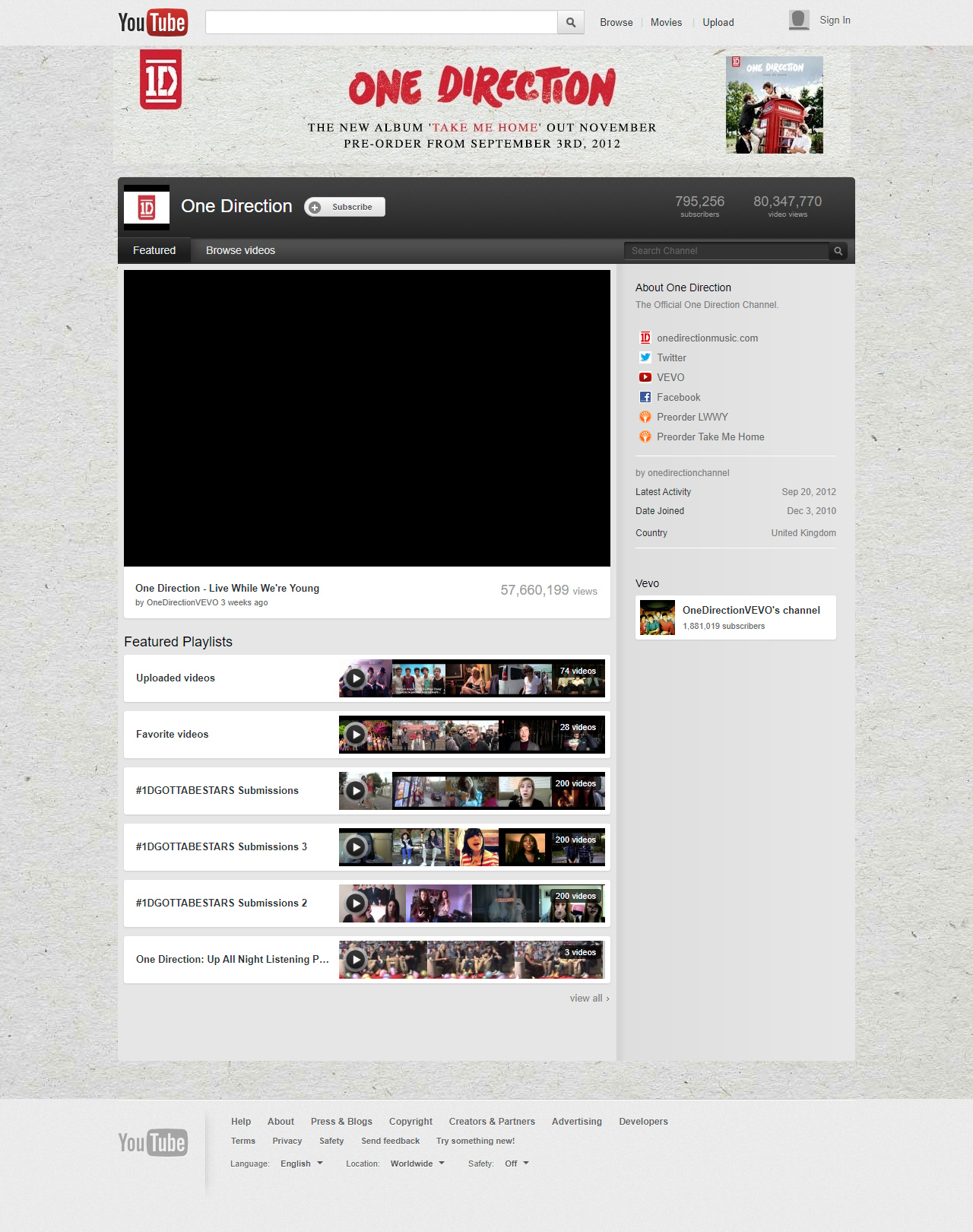Play the #1DGOTTABESTARS Submissions 3 playlist

pyautogui.click(x=355, y=847)
